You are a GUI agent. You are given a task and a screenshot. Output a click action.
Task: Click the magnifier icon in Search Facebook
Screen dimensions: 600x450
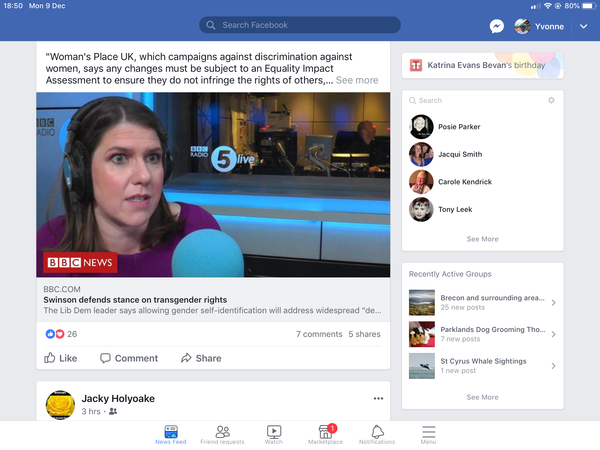(210, 25)
